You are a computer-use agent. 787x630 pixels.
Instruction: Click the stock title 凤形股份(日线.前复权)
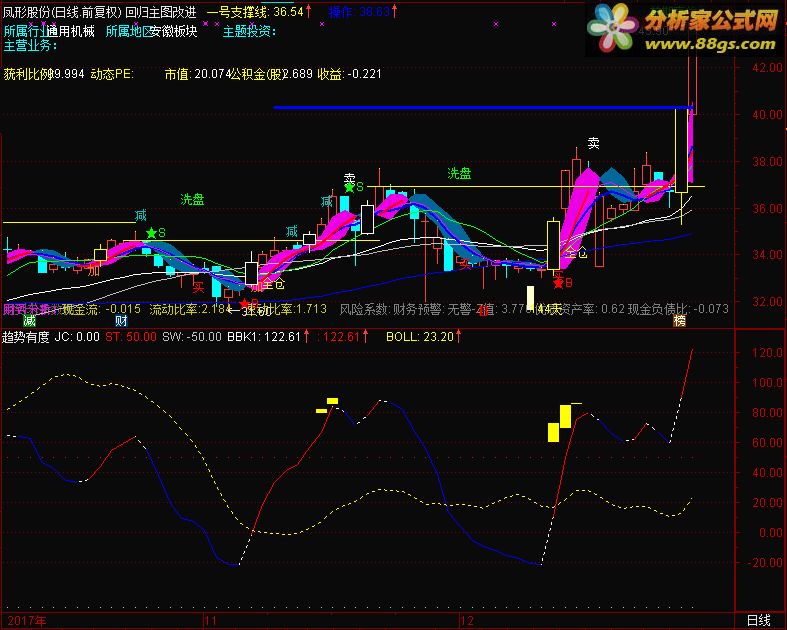[x=62, y=12]
